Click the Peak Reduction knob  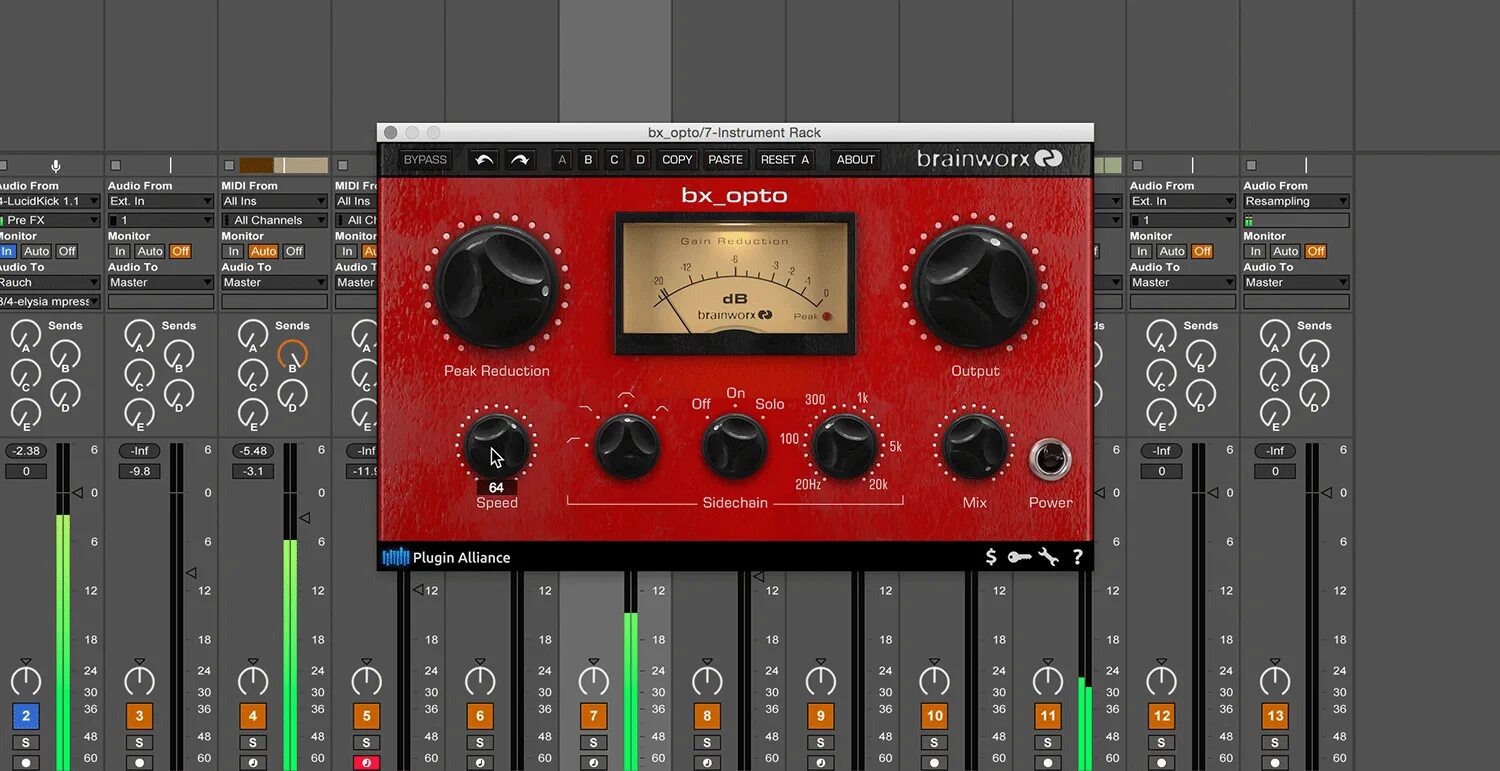coord(496,287)
